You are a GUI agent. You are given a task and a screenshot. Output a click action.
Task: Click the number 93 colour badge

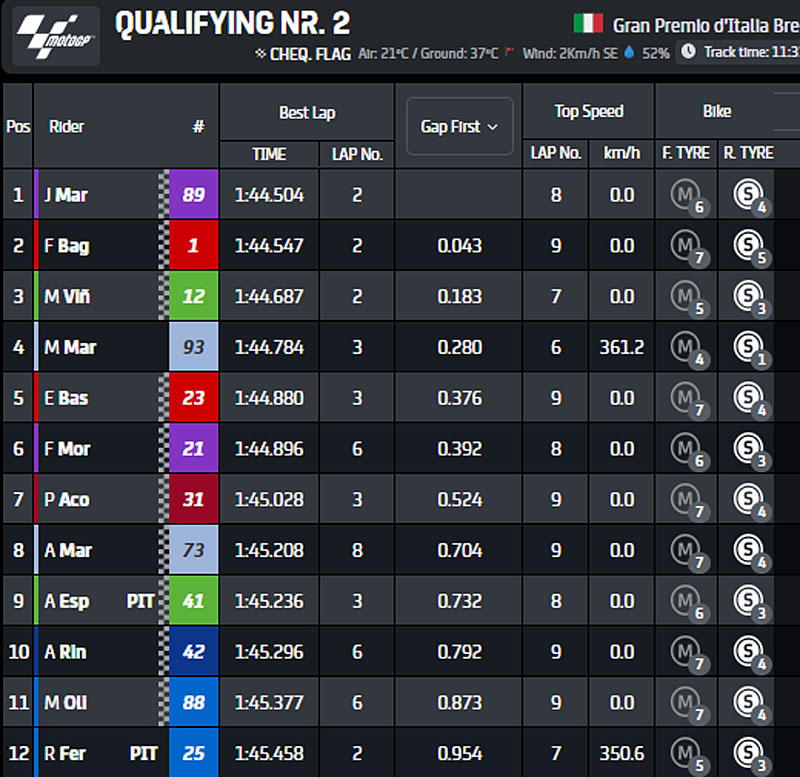coord(193,347)
